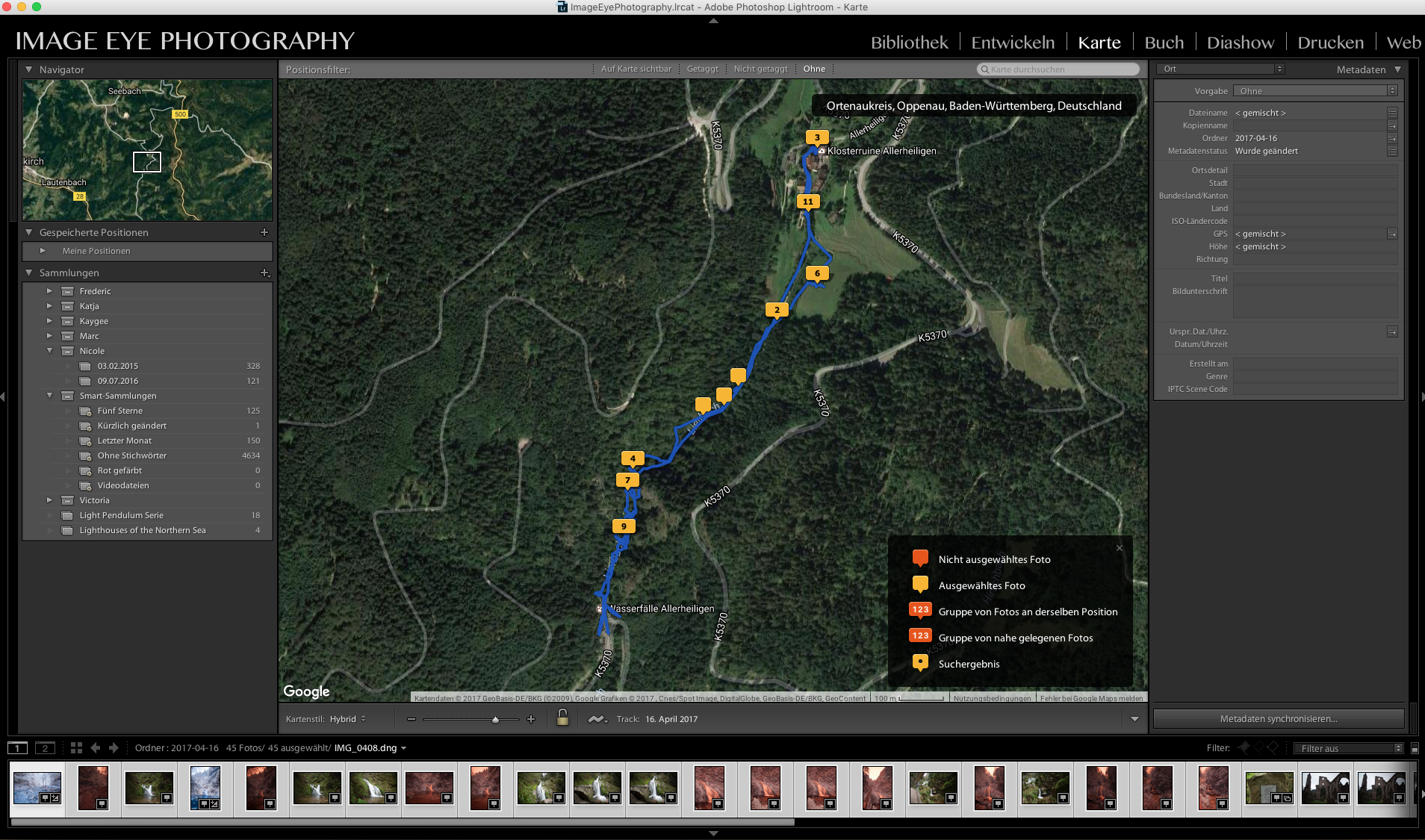Image resolution: width=1425 pixels, height=840 pixels.
Task: Click map marker numbered 7
Action: point(627,481)
